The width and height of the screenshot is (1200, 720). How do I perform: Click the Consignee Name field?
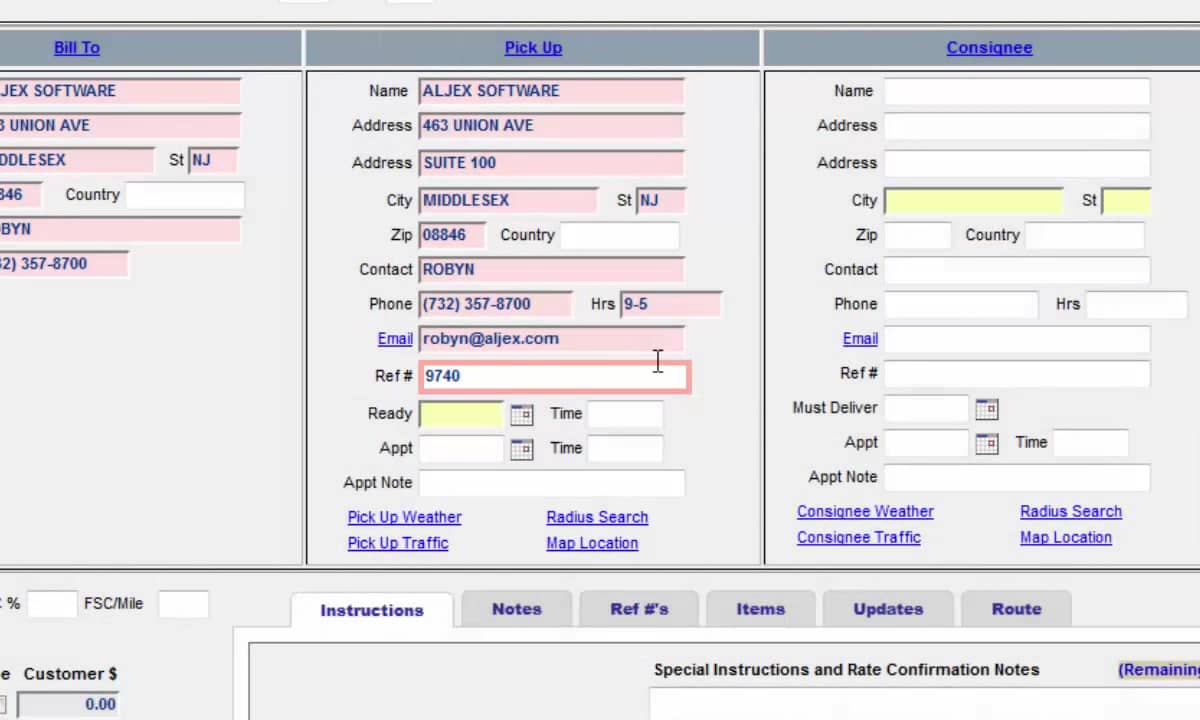pyautogui.click(x=1016, y=91)
